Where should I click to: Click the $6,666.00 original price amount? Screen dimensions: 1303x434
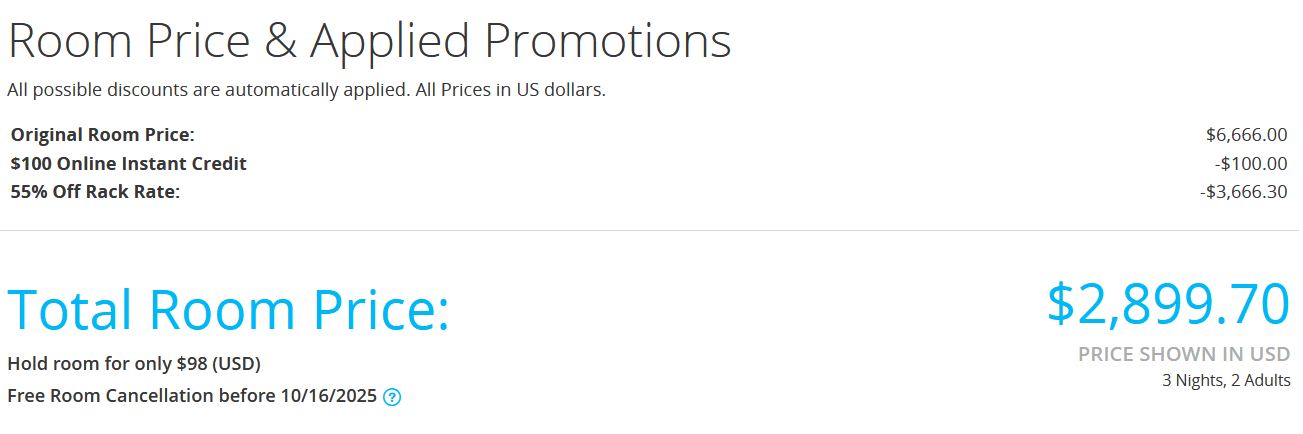(x=1246, y=135)
